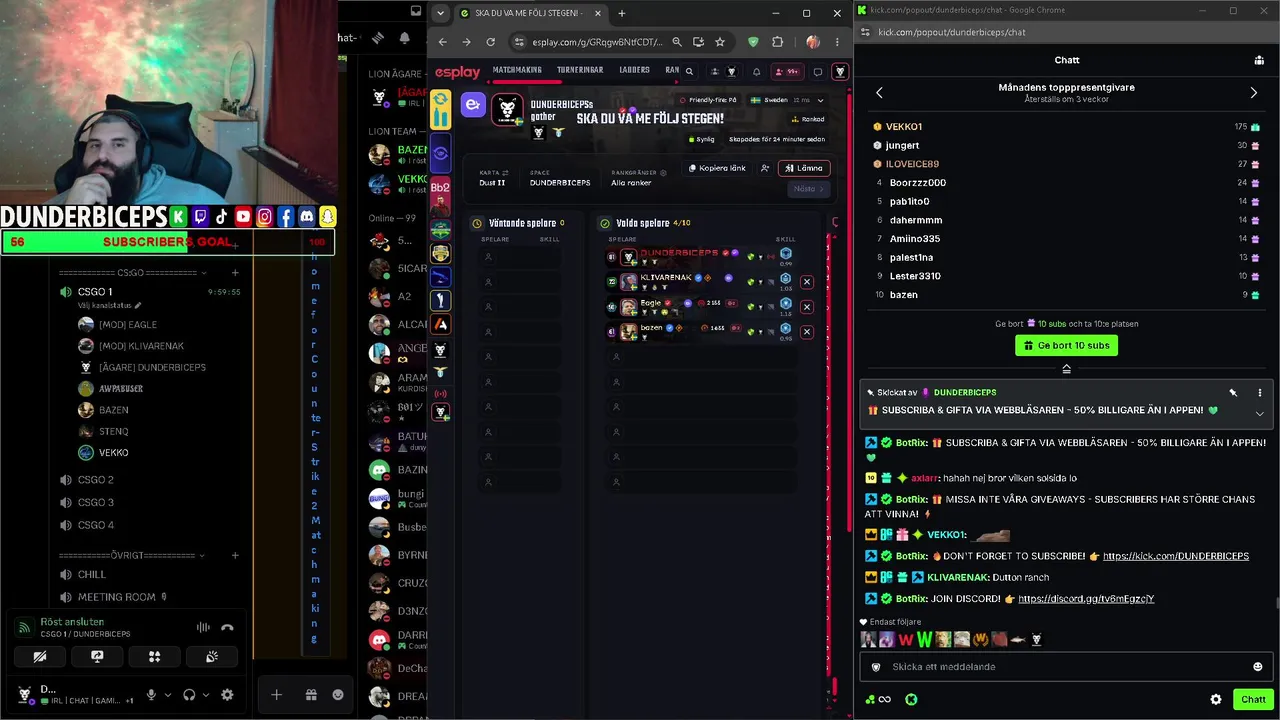Open Discord activities launcher button
Viewport: 1280px width, 720px height.
coord(154,657)
